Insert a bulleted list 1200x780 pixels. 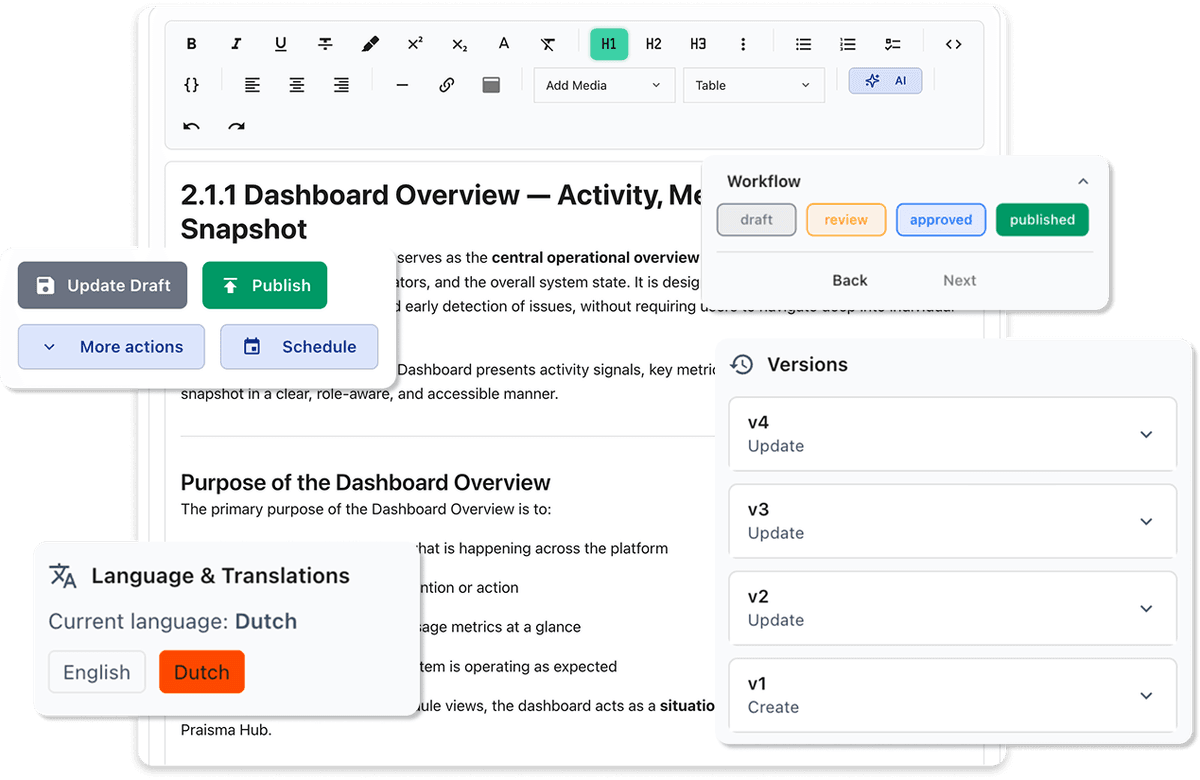pos(803,44)
